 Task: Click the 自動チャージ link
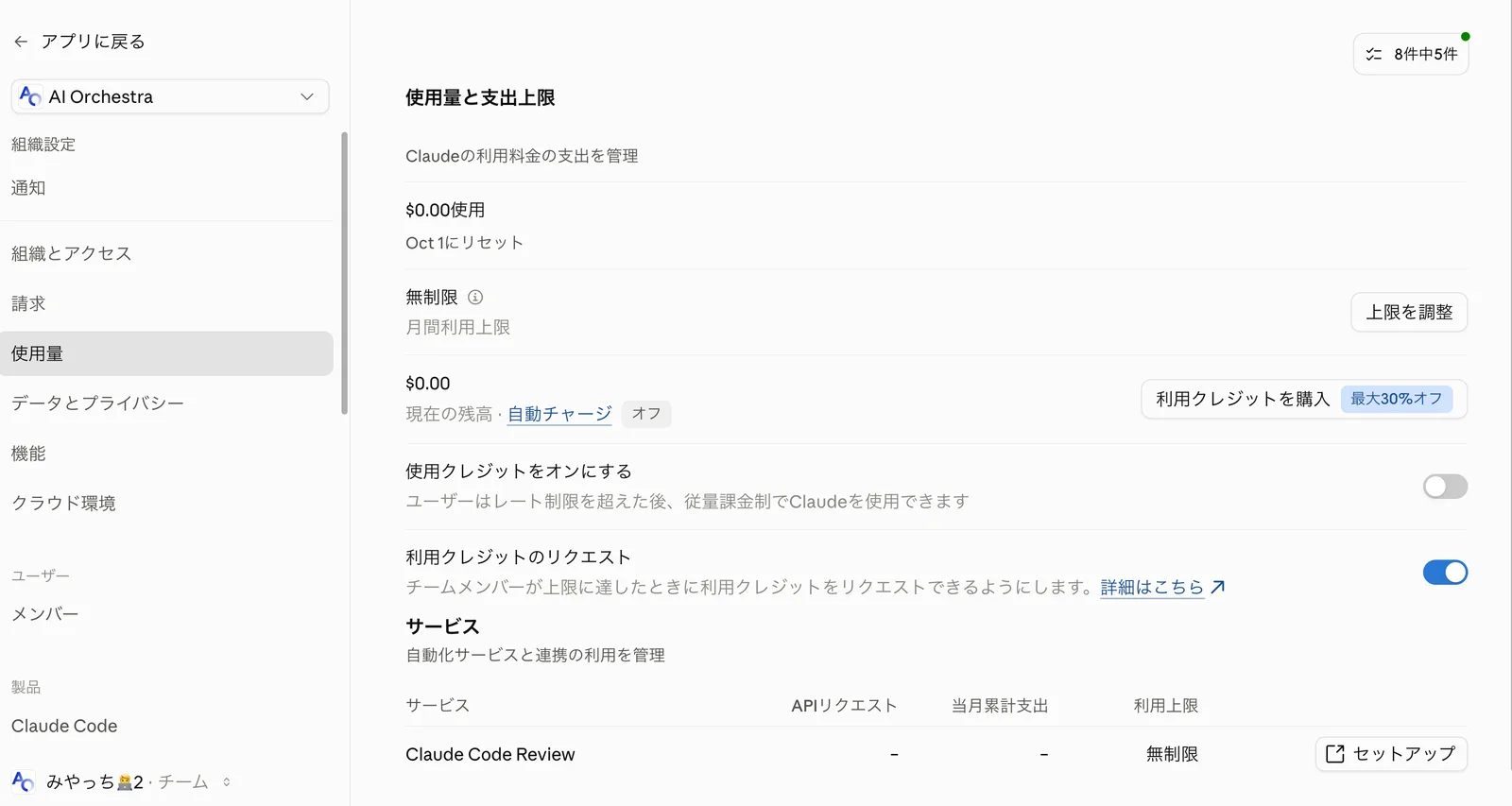click(559, 414)
